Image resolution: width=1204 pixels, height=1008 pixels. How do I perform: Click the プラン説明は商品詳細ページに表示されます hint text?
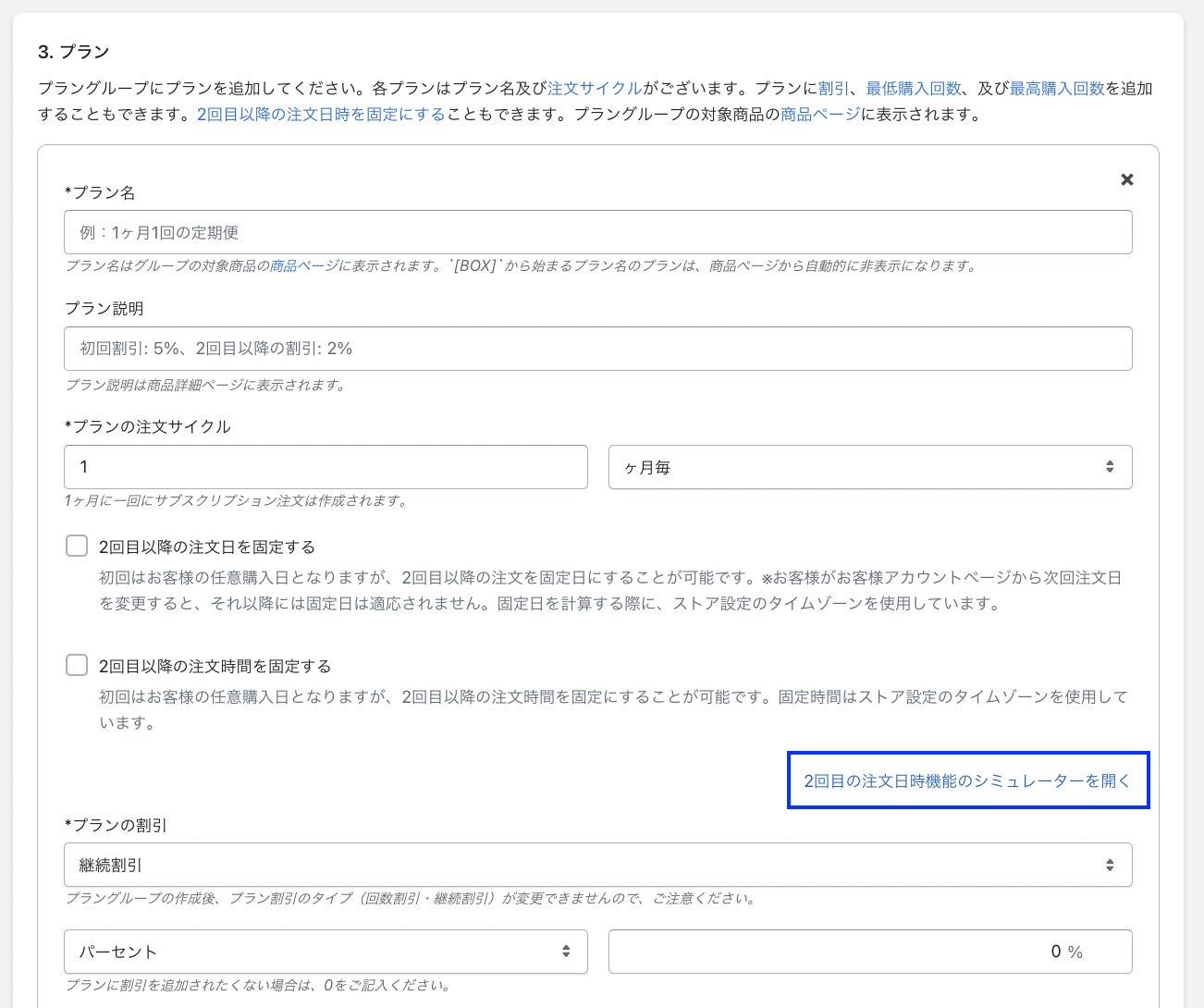[205, 385]
